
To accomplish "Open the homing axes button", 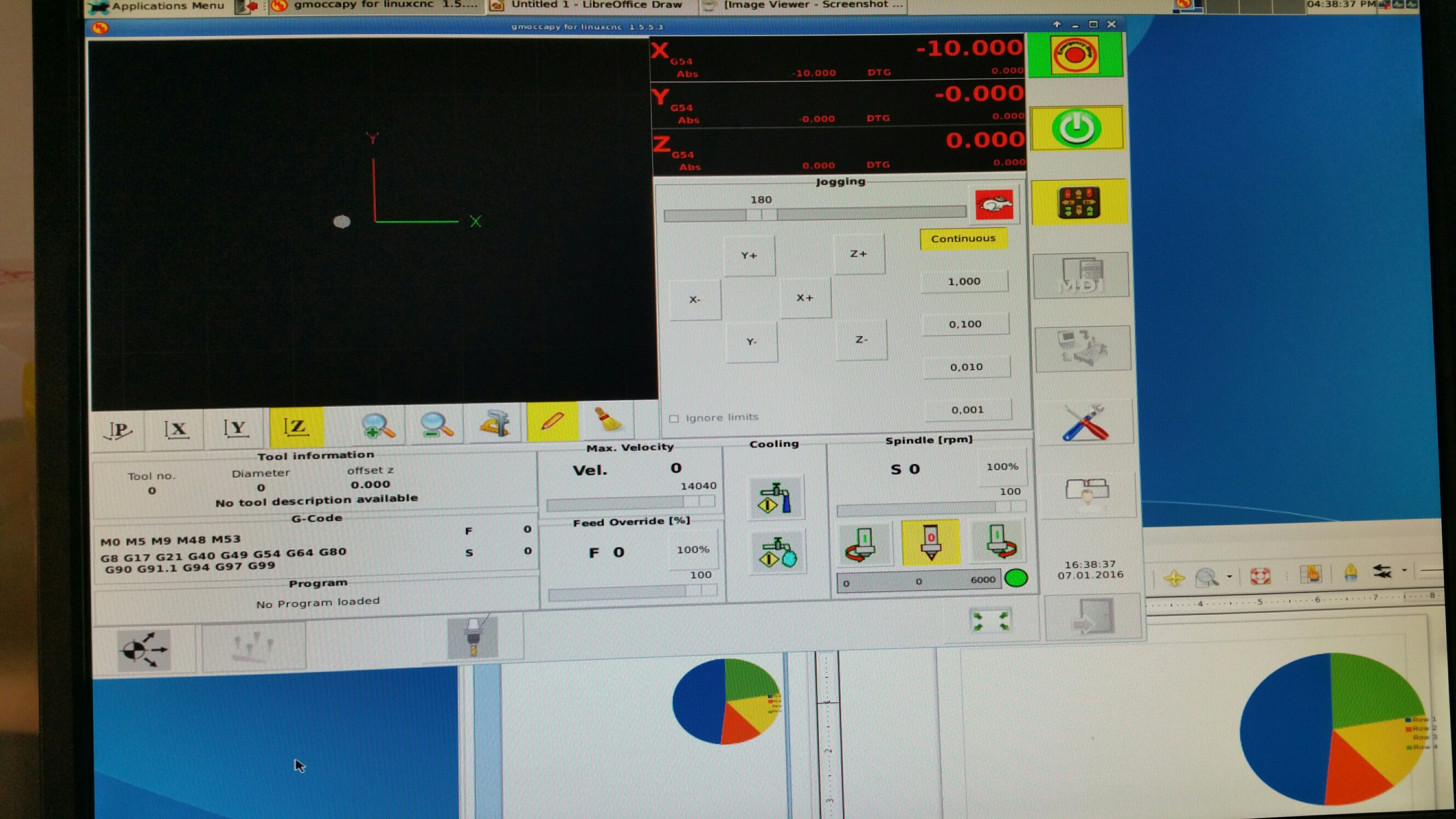I will pos(144,650).
